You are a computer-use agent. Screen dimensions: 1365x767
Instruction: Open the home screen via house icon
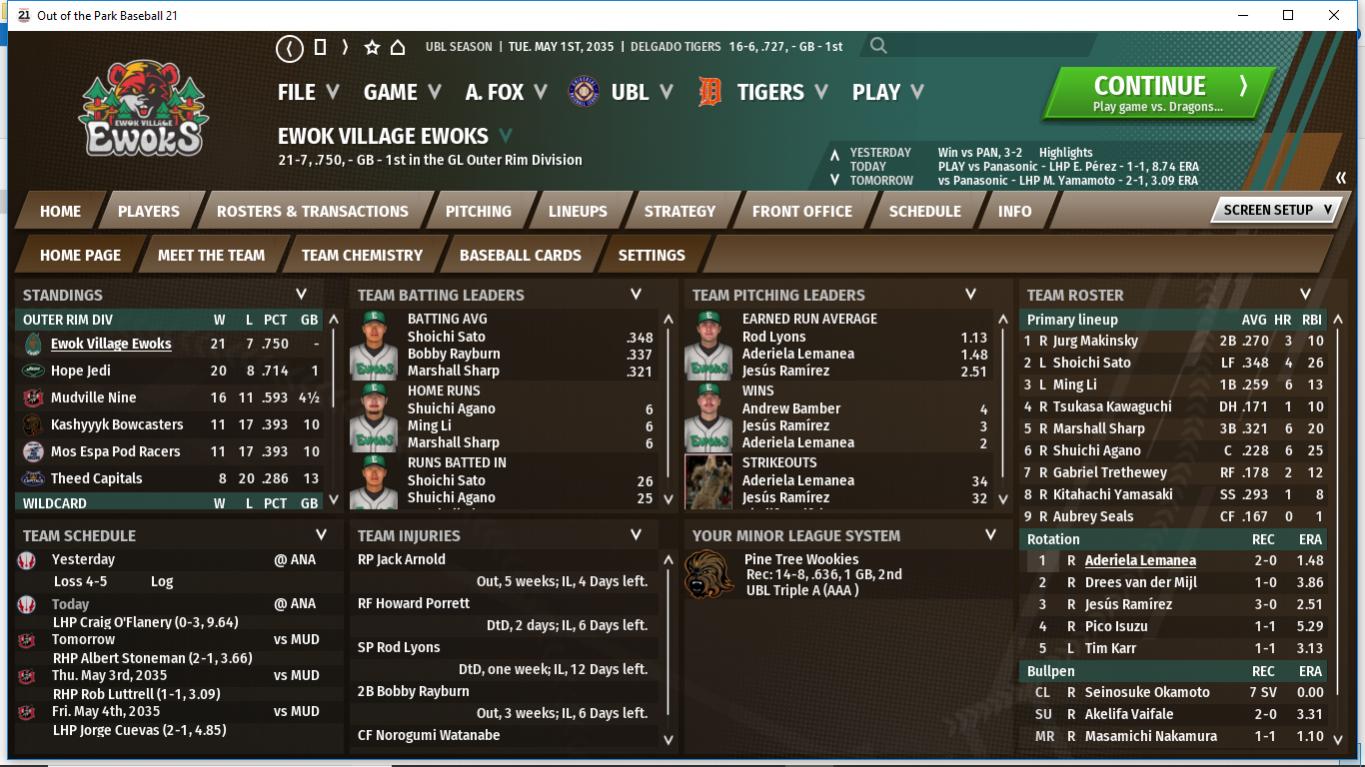tap(397, 47)
